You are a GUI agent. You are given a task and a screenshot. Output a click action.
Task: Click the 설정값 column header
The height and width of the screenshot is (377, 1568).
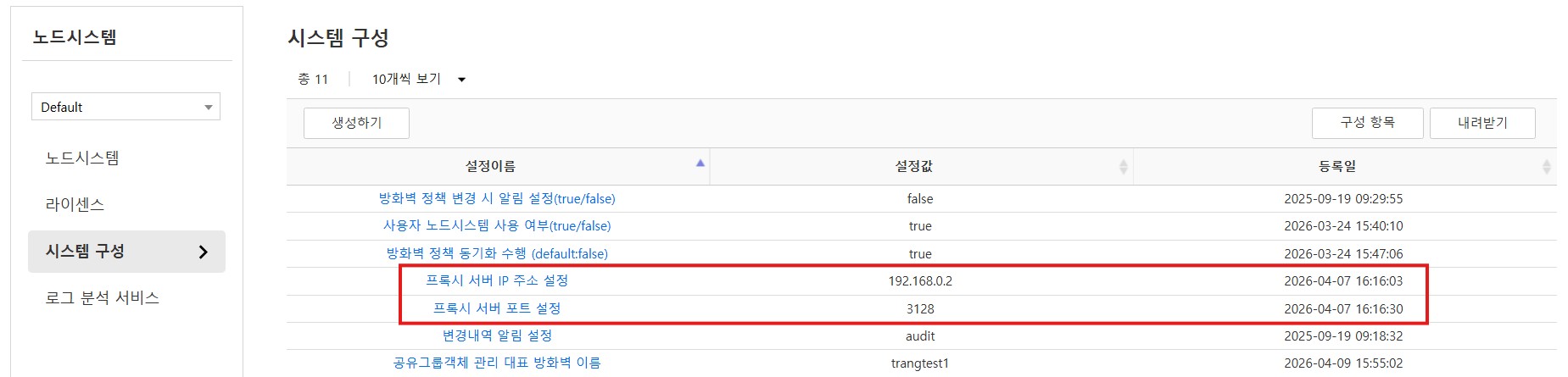(922, 167)
